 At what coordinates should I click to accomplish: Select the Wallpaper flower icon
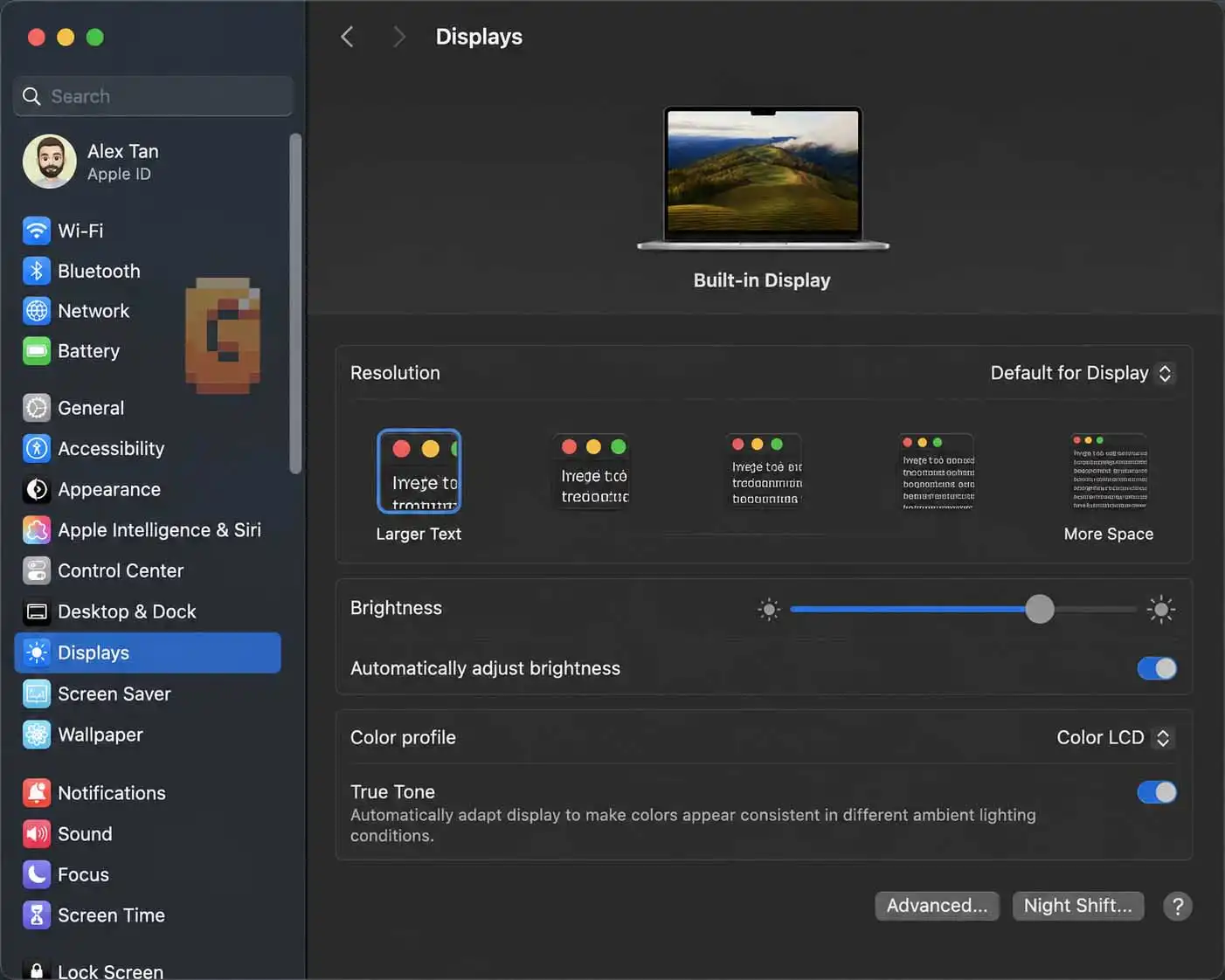tap(37, 735)
